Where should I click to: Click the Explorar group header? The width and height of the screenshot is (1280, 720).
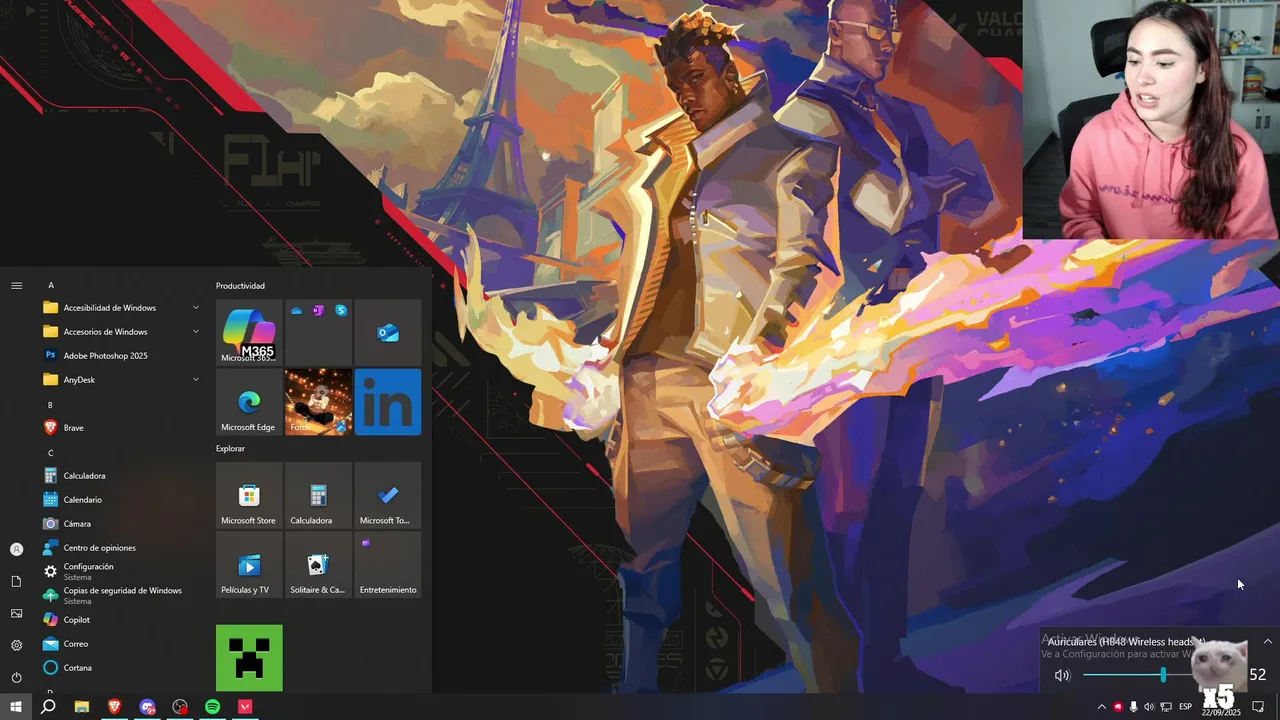[x=230, y=449]
